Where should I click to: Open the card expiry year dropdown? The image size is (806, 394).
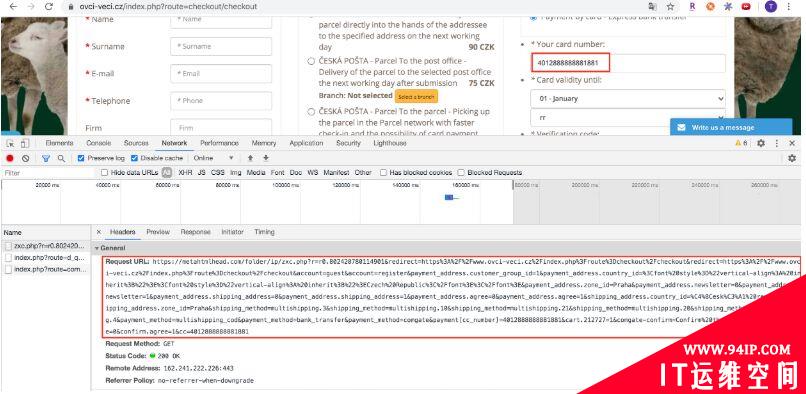click(x=628, y=118)
